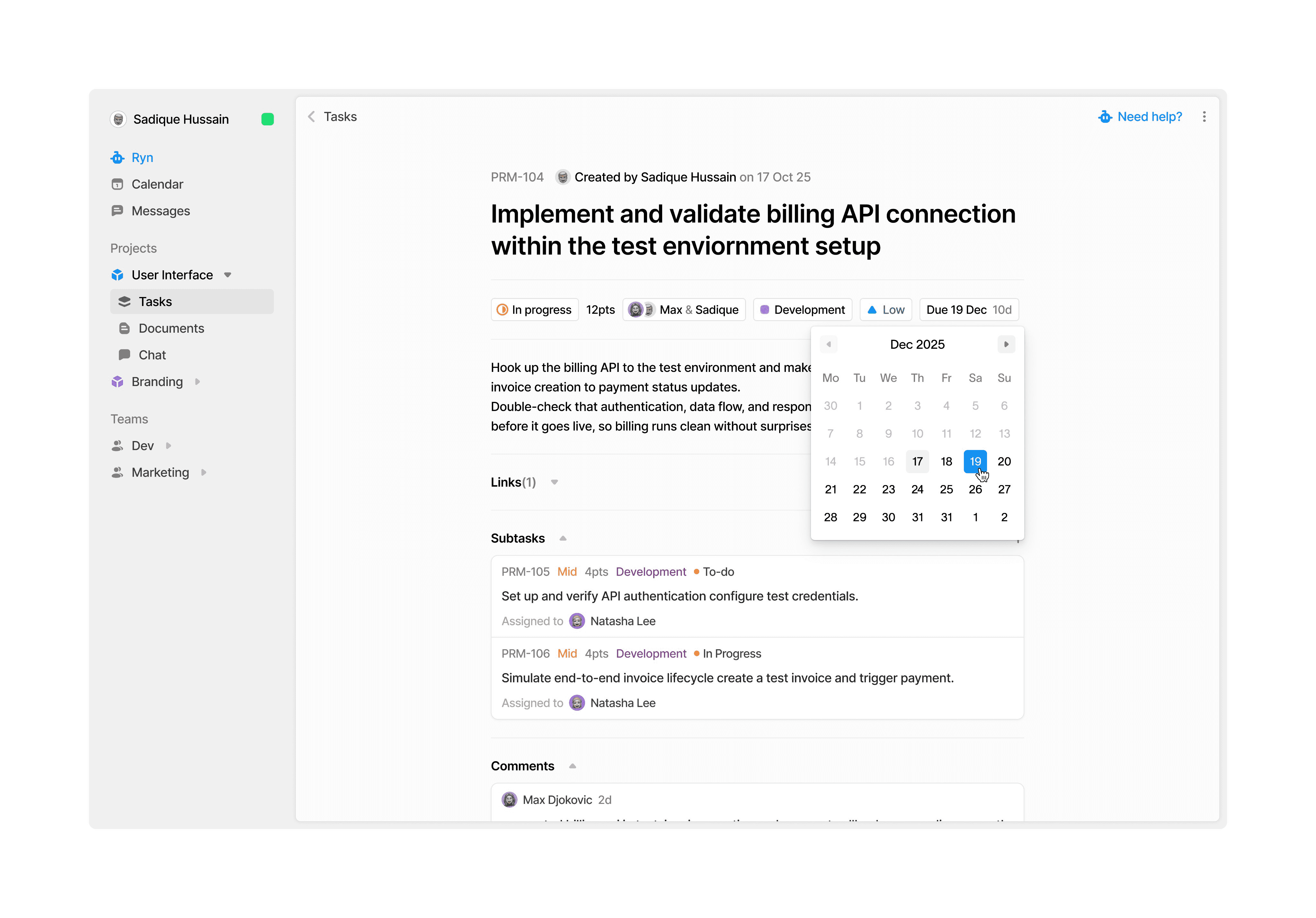Click the purple Development label chip
Viewport: 1316px width, 918px height.
[803, 310]
